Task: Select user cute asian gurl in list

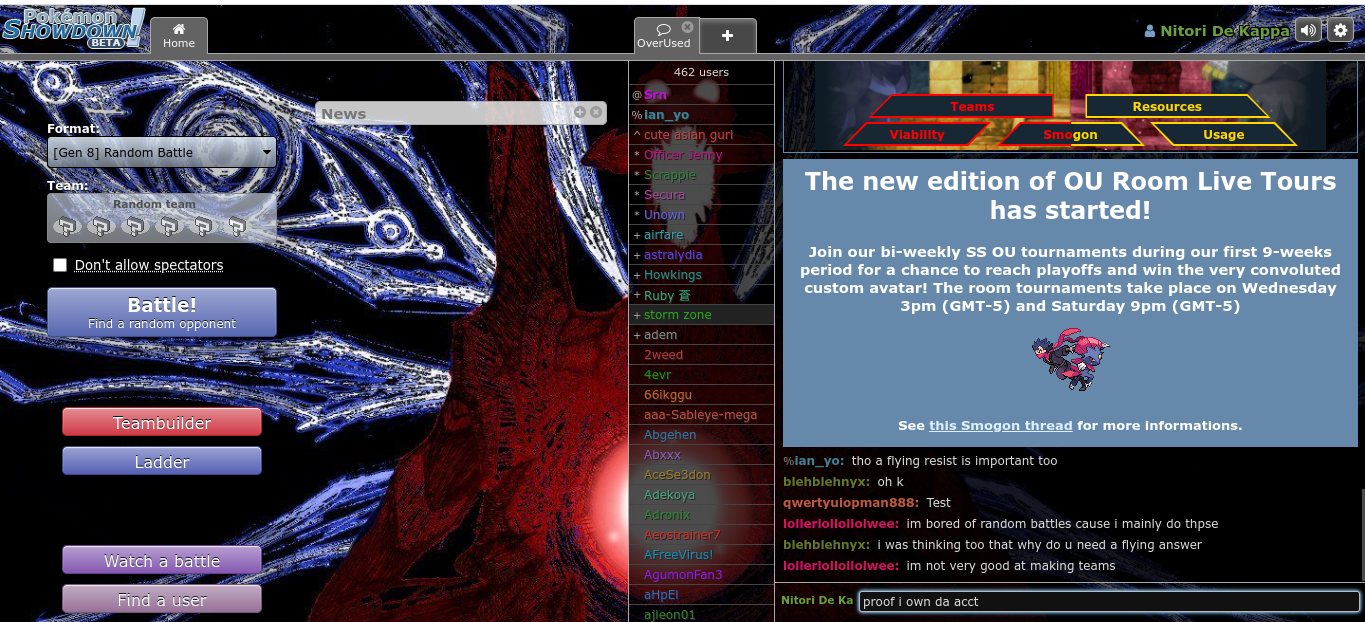Action: (x=701, y=134)
